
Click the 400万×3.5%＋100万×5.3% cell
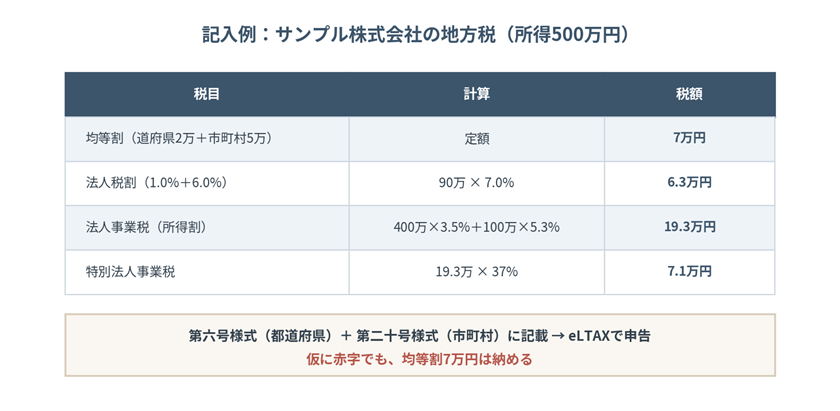(477, 228)
